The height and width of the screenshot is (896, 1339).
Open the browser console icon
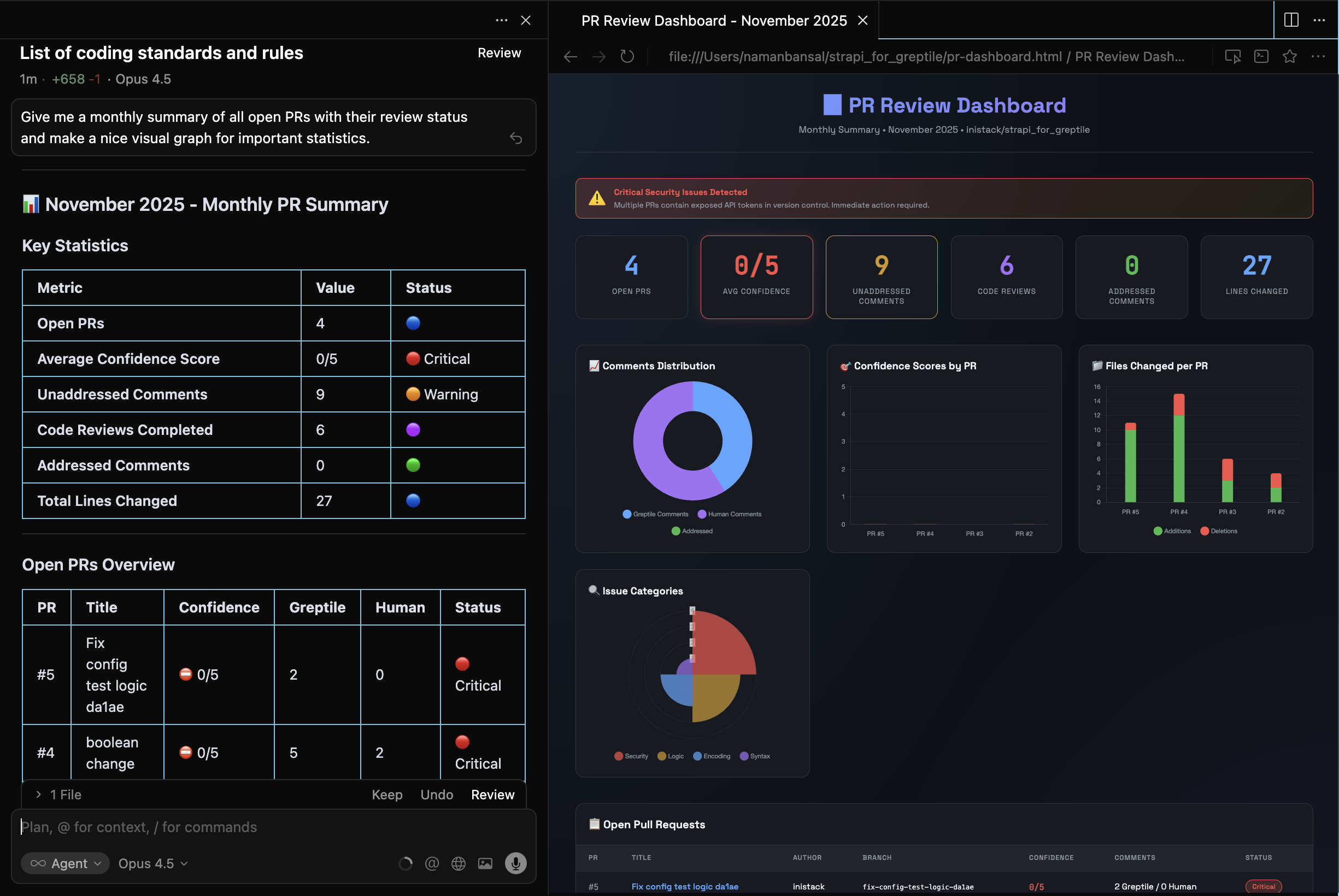tap(1261, 56)
